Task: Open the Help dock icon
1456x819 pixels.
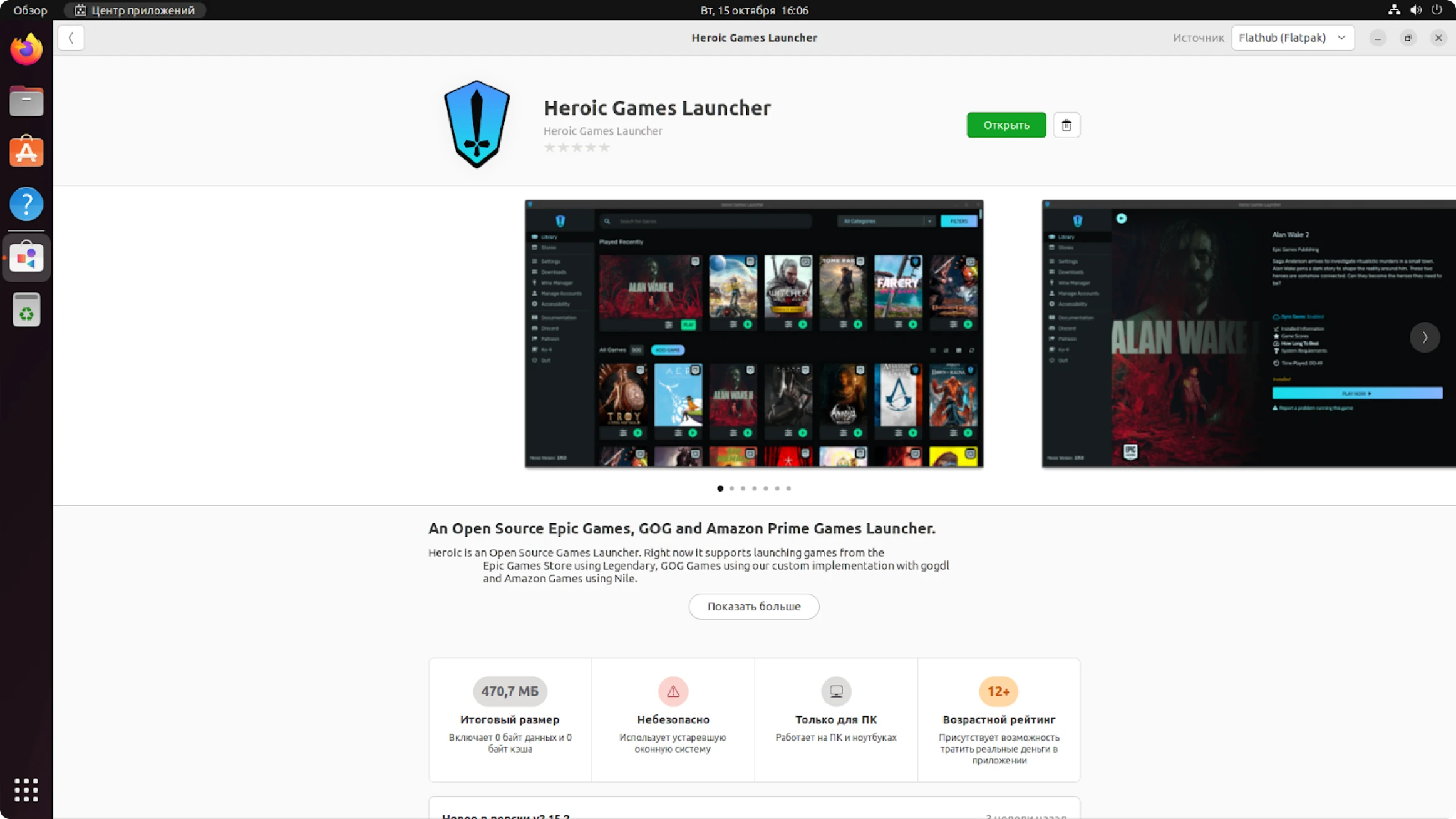Action: (26, 204)
